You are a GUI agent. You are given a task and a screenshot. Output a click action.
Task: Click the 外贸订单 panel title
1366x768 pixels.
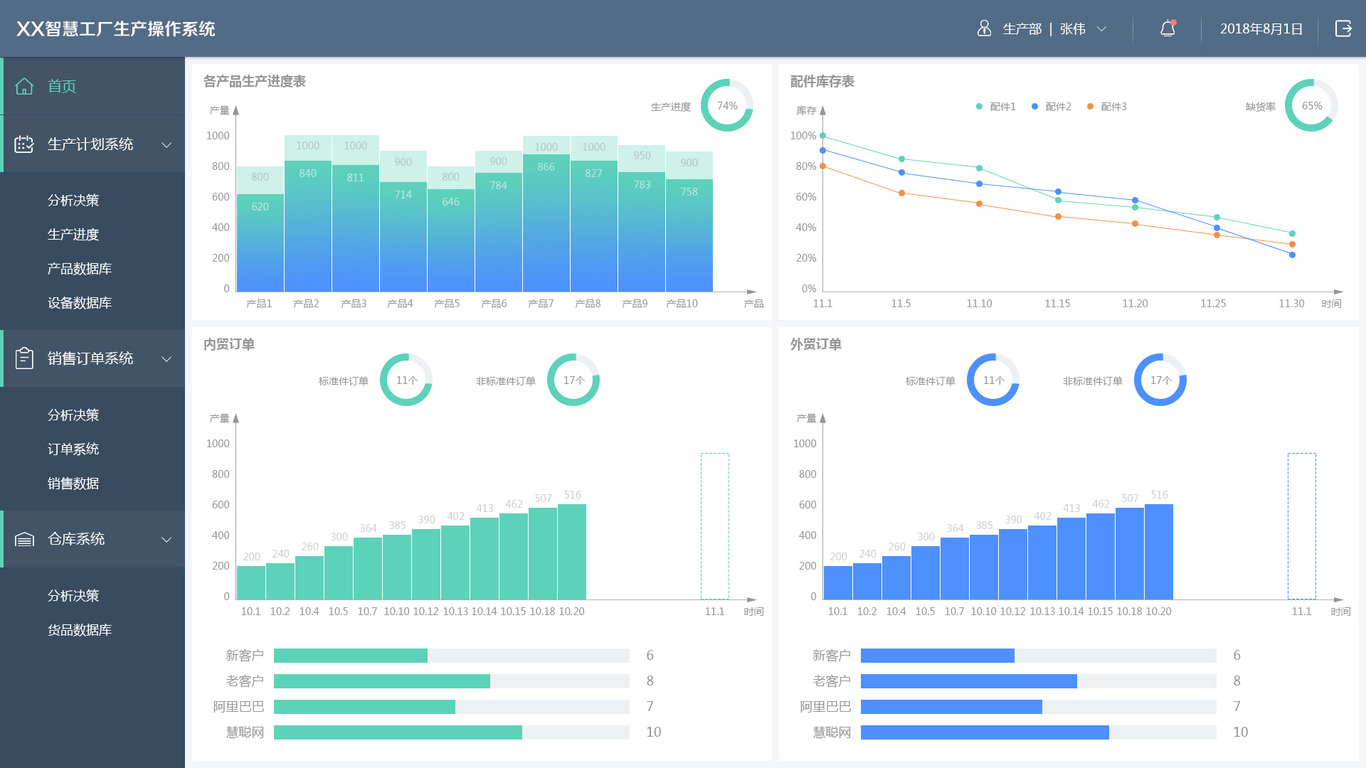pyautogui.click(x=816, y=344)
